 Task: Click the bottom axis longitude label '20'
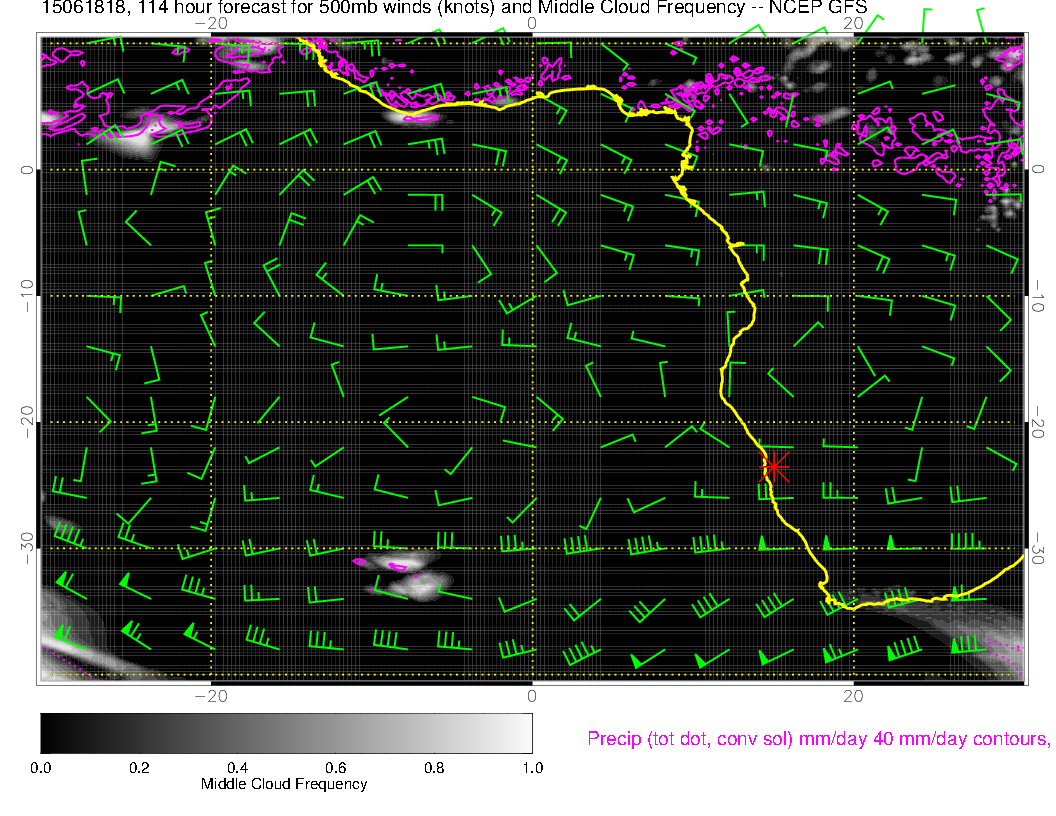(853, 695)
